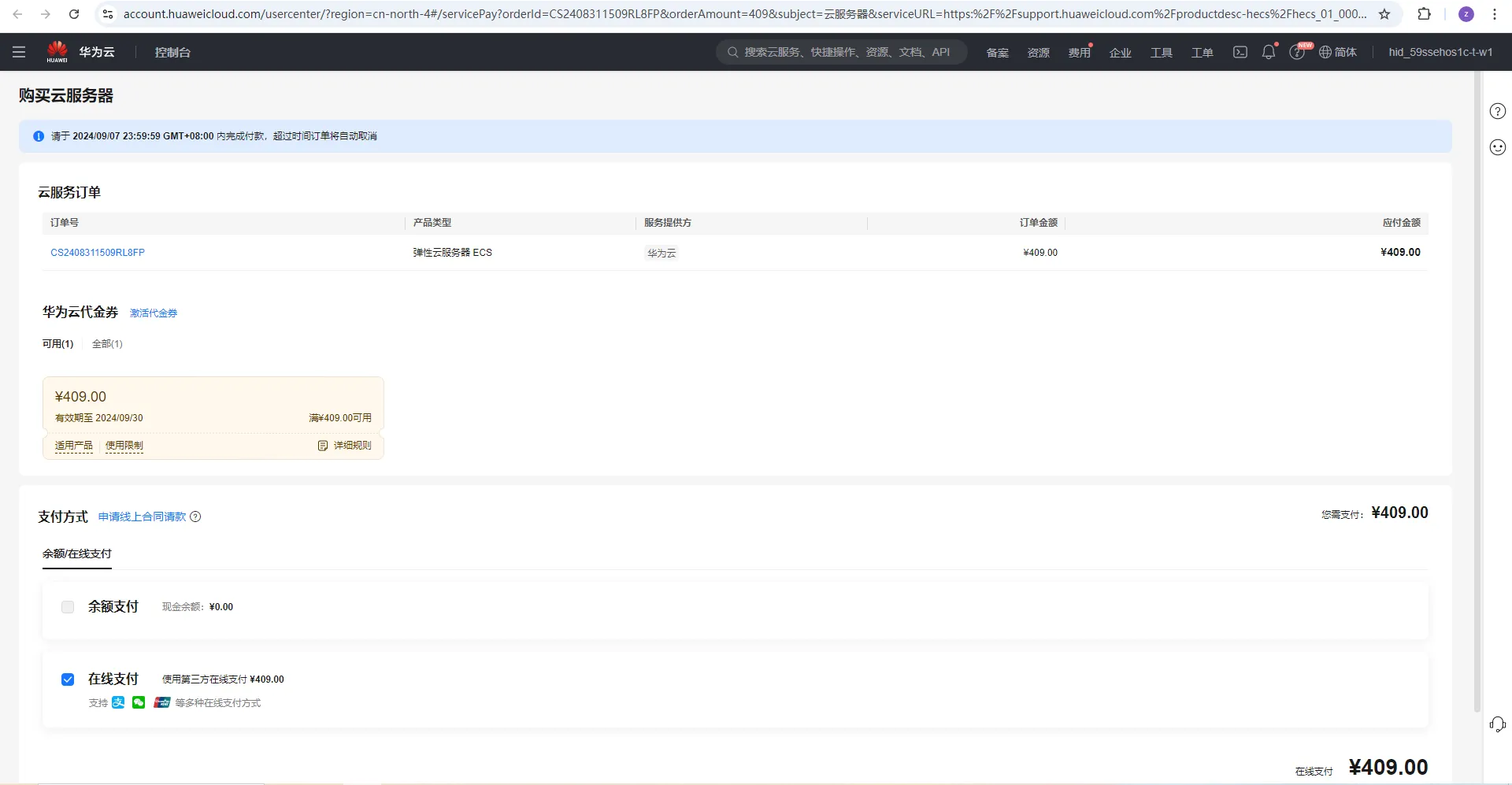1512x785 pixels.
Task: Click the page vertical scrollbar
Action: tap(1477, 392)
